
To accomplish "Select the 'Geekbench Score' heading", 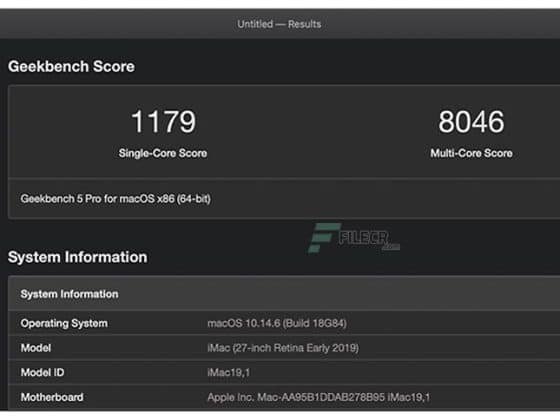I will (x=71, y=66).
